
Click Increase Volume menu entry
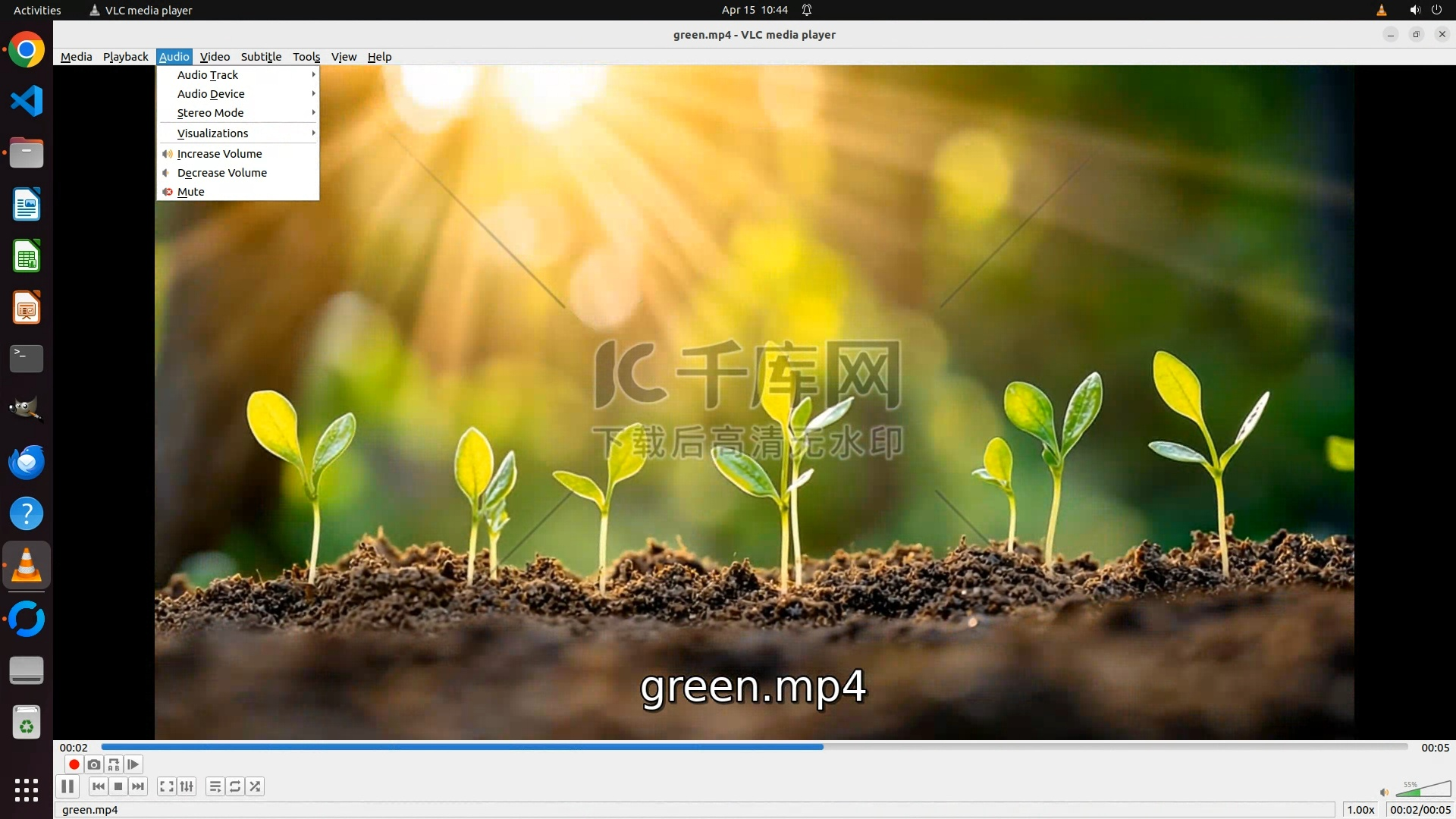pyautogui.click(x=219, y=153)
